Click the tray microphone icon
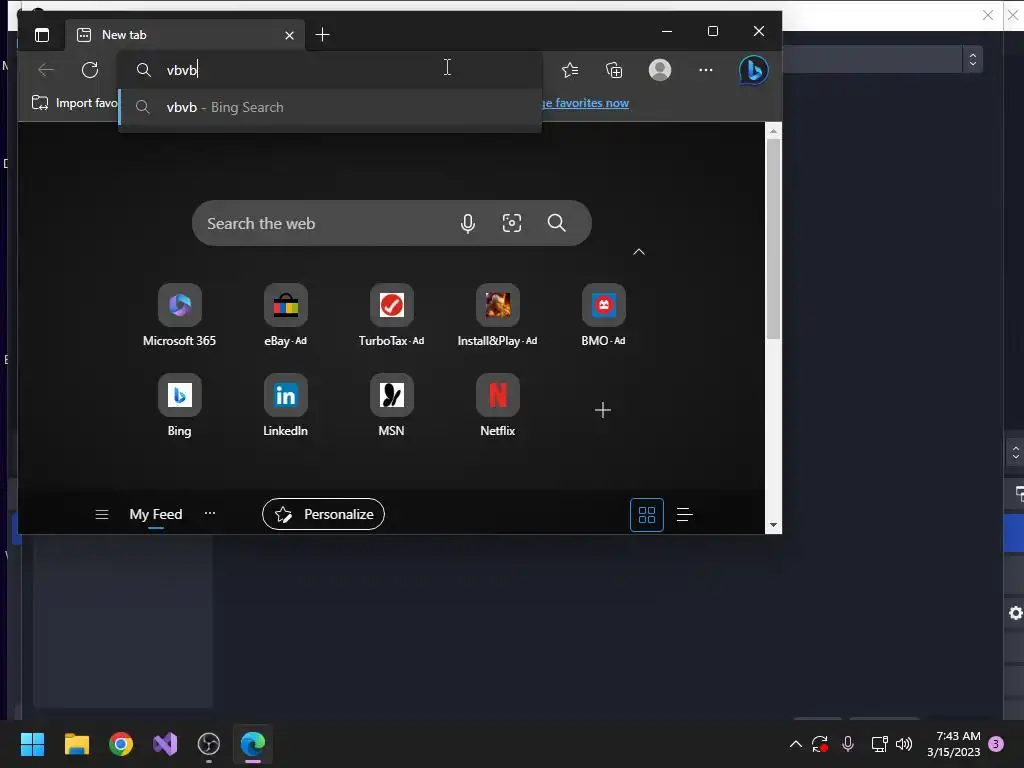 click(x=848, y=744)
